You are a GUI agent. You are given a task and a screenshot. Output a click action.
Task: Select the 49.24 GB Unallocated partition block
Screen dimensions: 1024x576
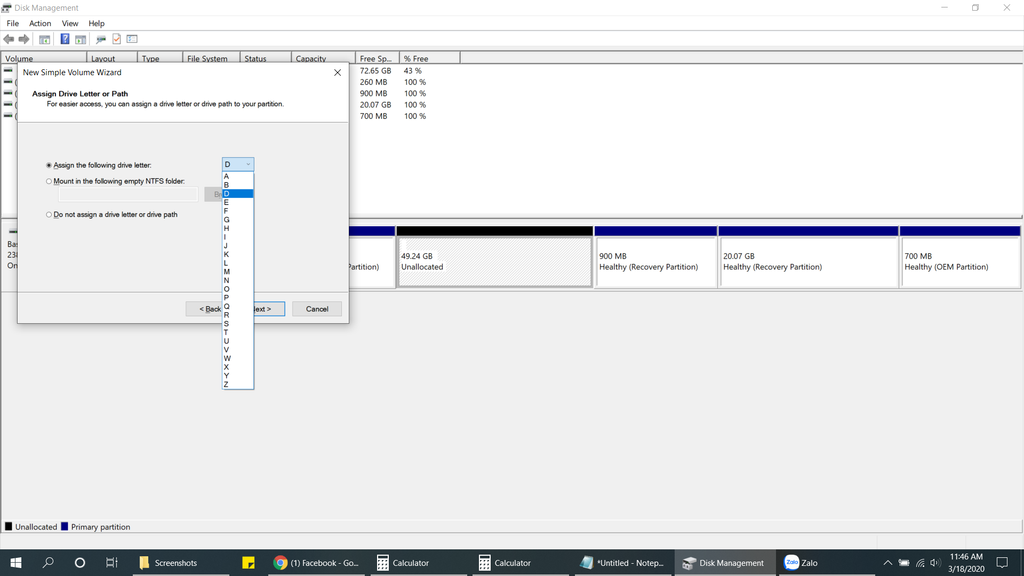point(495,261)
